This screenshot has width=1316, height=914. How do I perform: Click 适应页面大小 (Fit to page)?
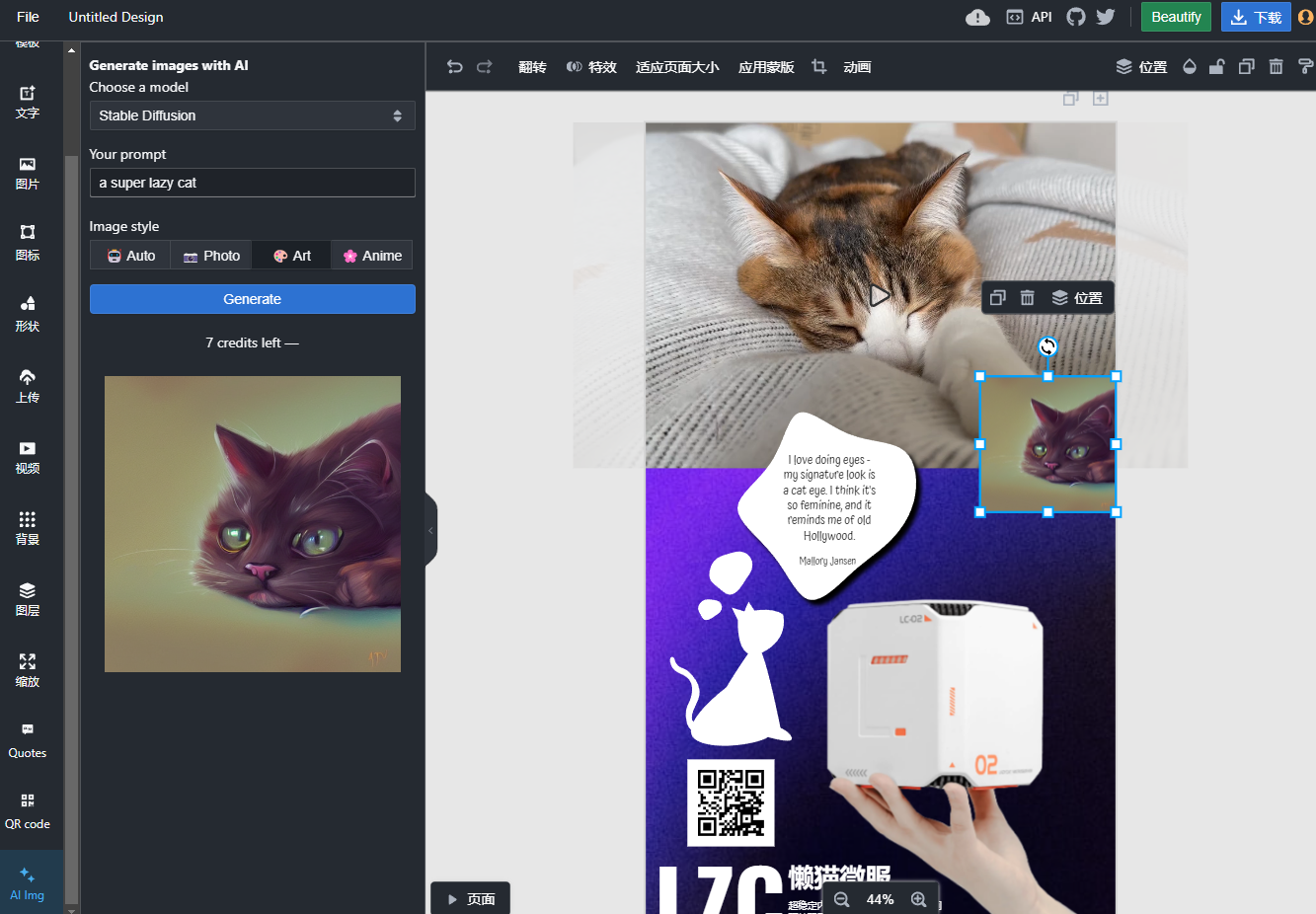677,67
